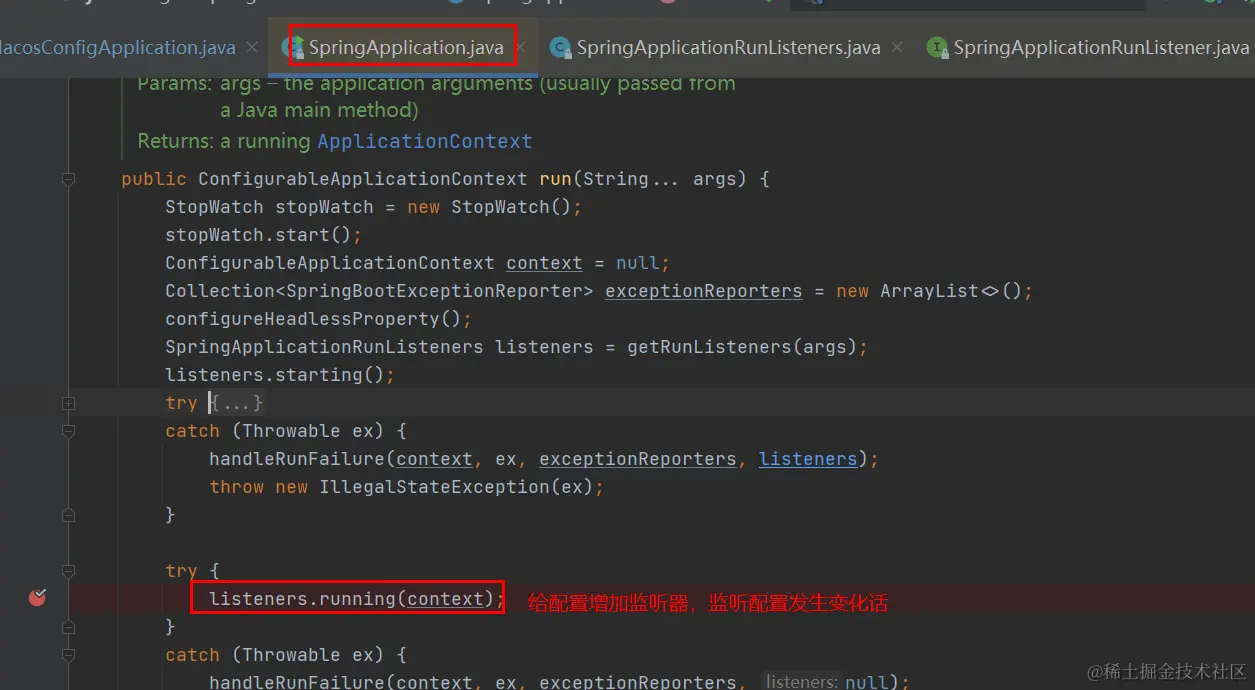Screen dimensions: 1255x690
Task: Click the run method name in signature
Action: 555,179
